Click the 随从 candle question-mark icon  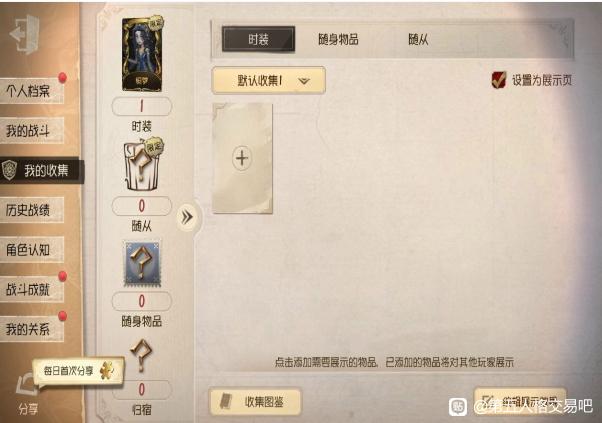[x=142, y=166]
